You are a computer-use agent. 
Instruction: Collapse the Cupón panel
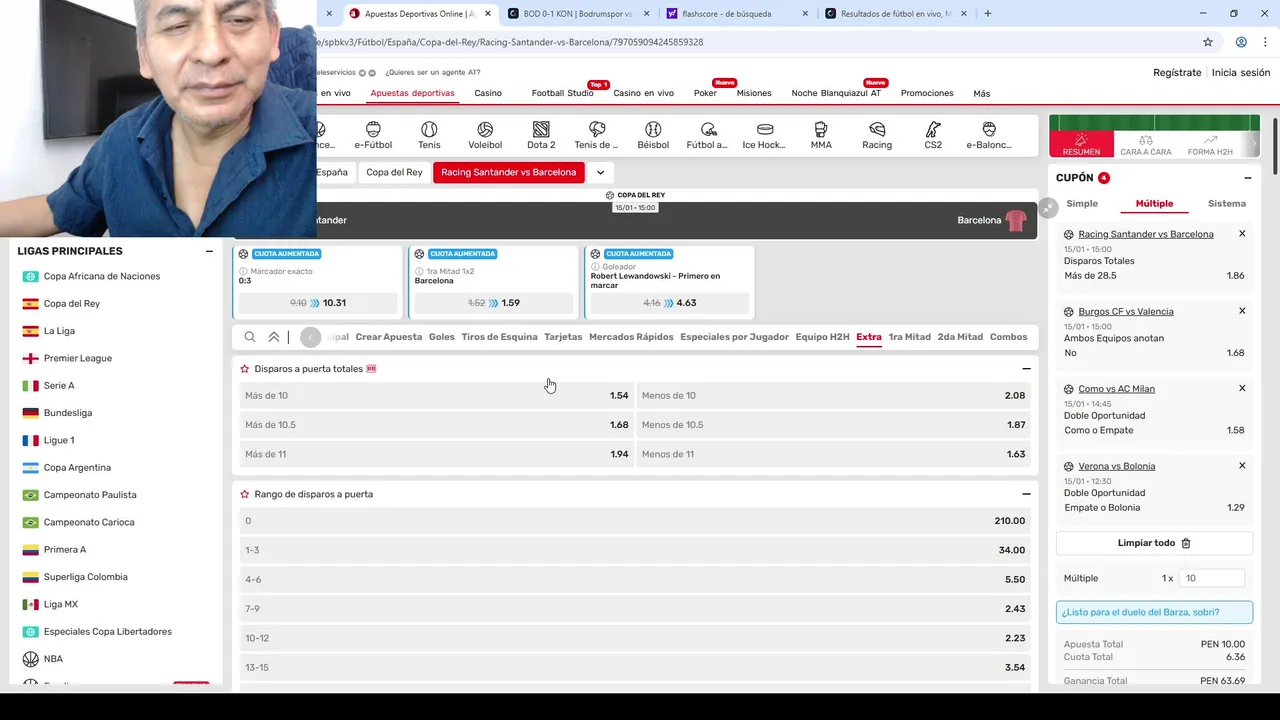(1248, 178)
